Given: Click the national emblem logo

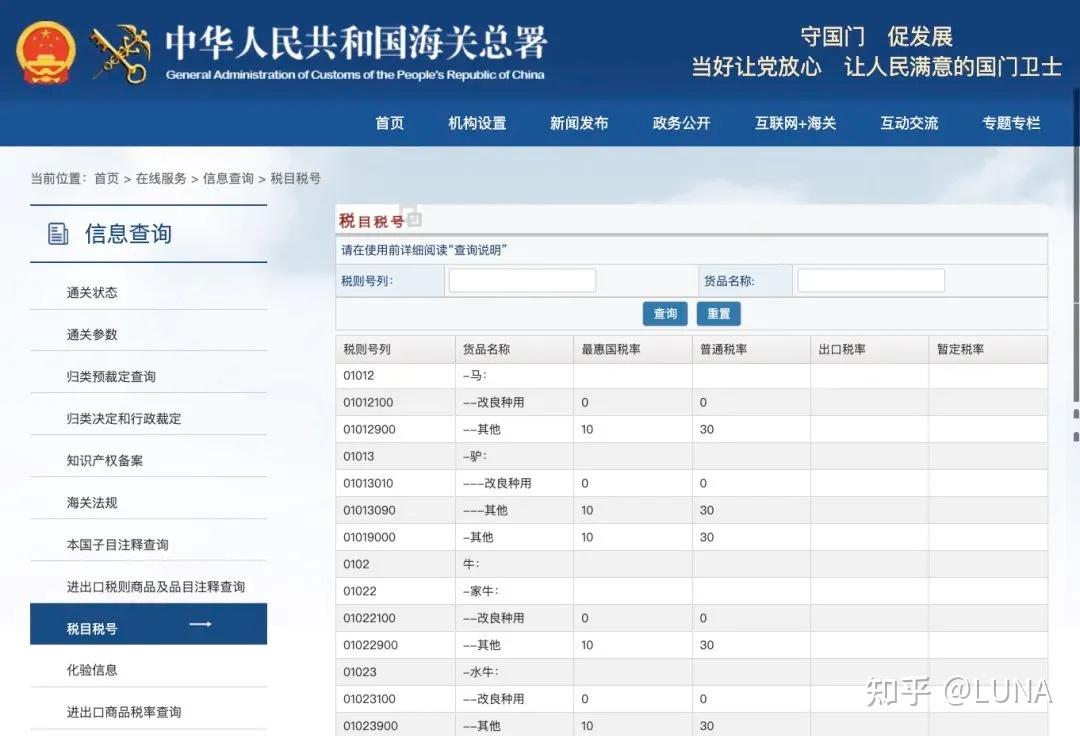Looking at the screenshot, I should [x=45, y=48].
